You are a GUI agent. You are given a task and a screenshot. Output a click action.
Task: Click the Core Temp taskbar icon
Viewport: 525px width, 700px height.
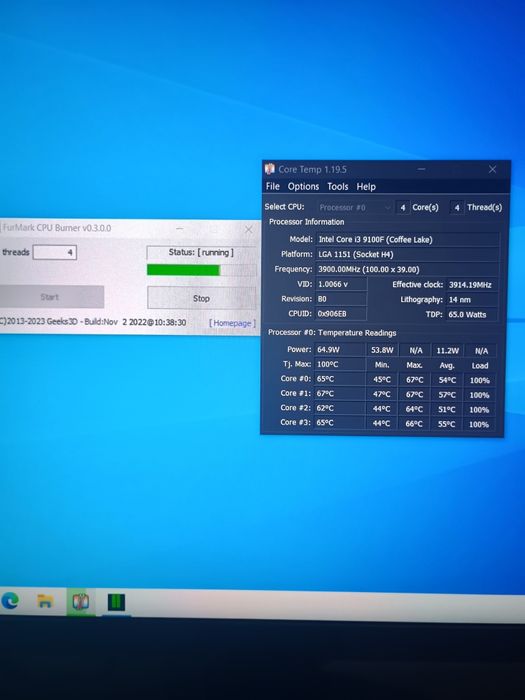(x=80, y=602)
